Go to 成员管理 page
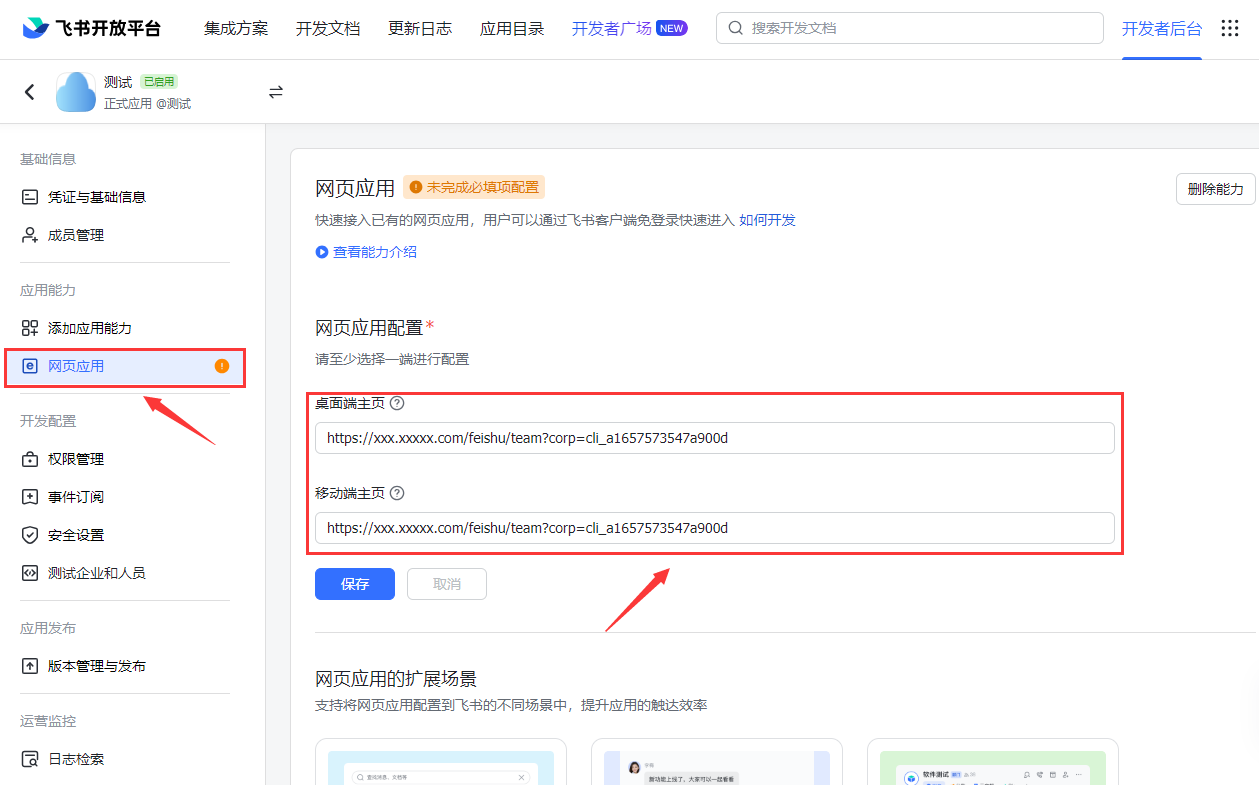This screenshot has height=785, width=1259. coord(75,235)
